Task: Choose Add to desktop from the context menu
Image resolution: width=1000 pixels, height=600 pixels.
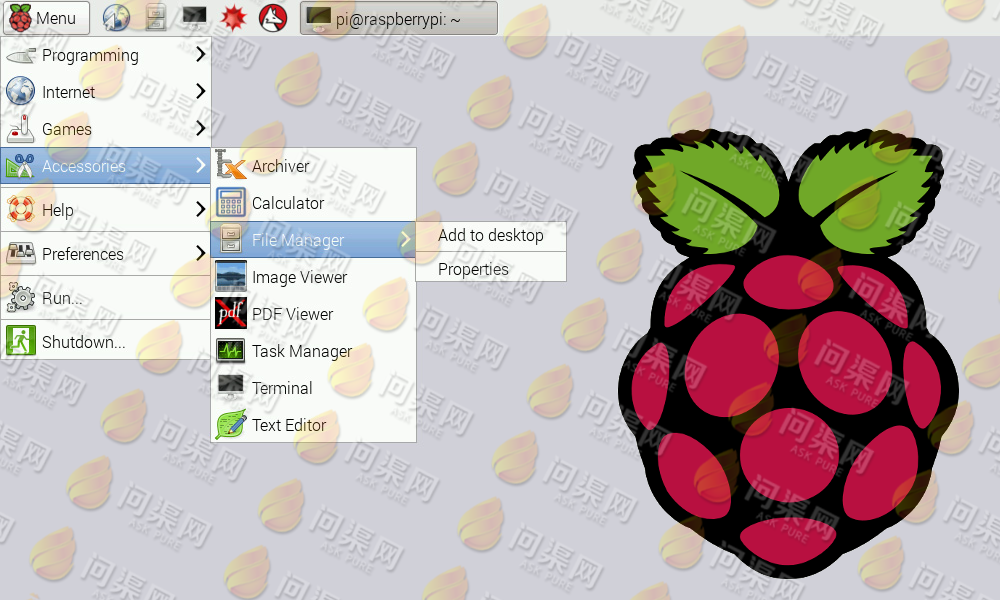Action: [x=491, y=236]
